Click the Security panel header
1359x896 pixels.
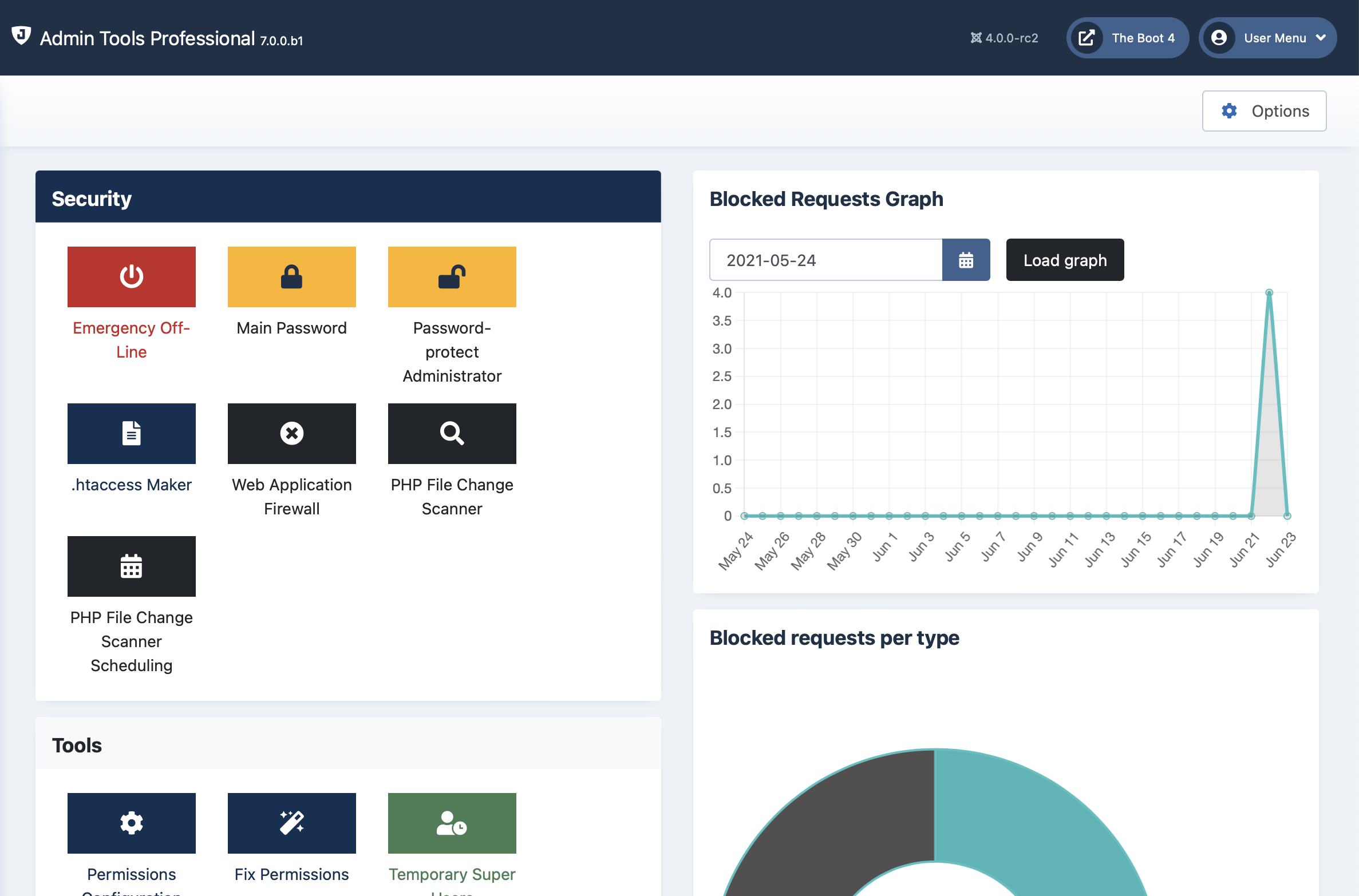[348, 197]
